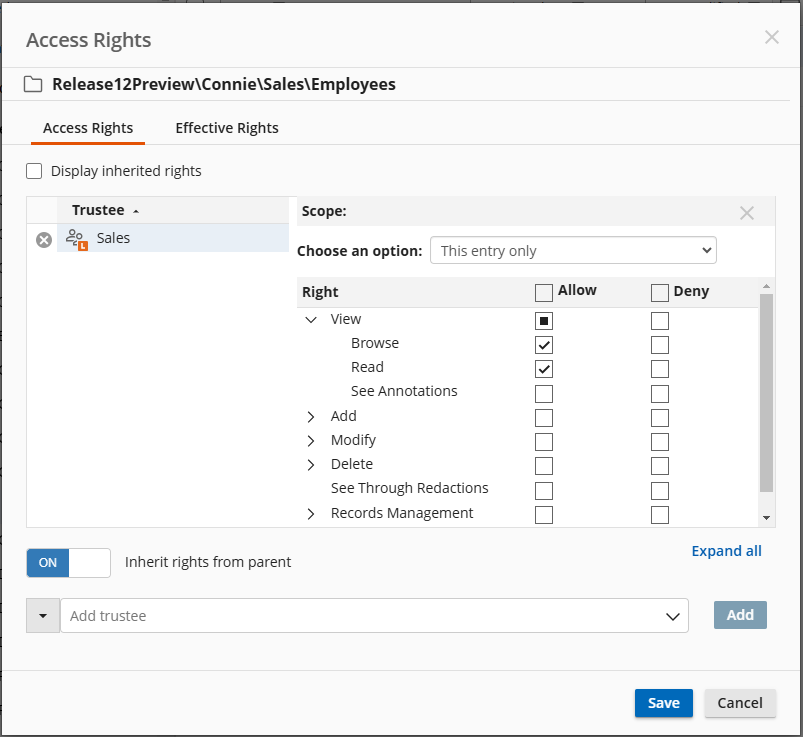803x737 pixels.
Task: Expand the Modify rights group
Action: click(311, 441)
